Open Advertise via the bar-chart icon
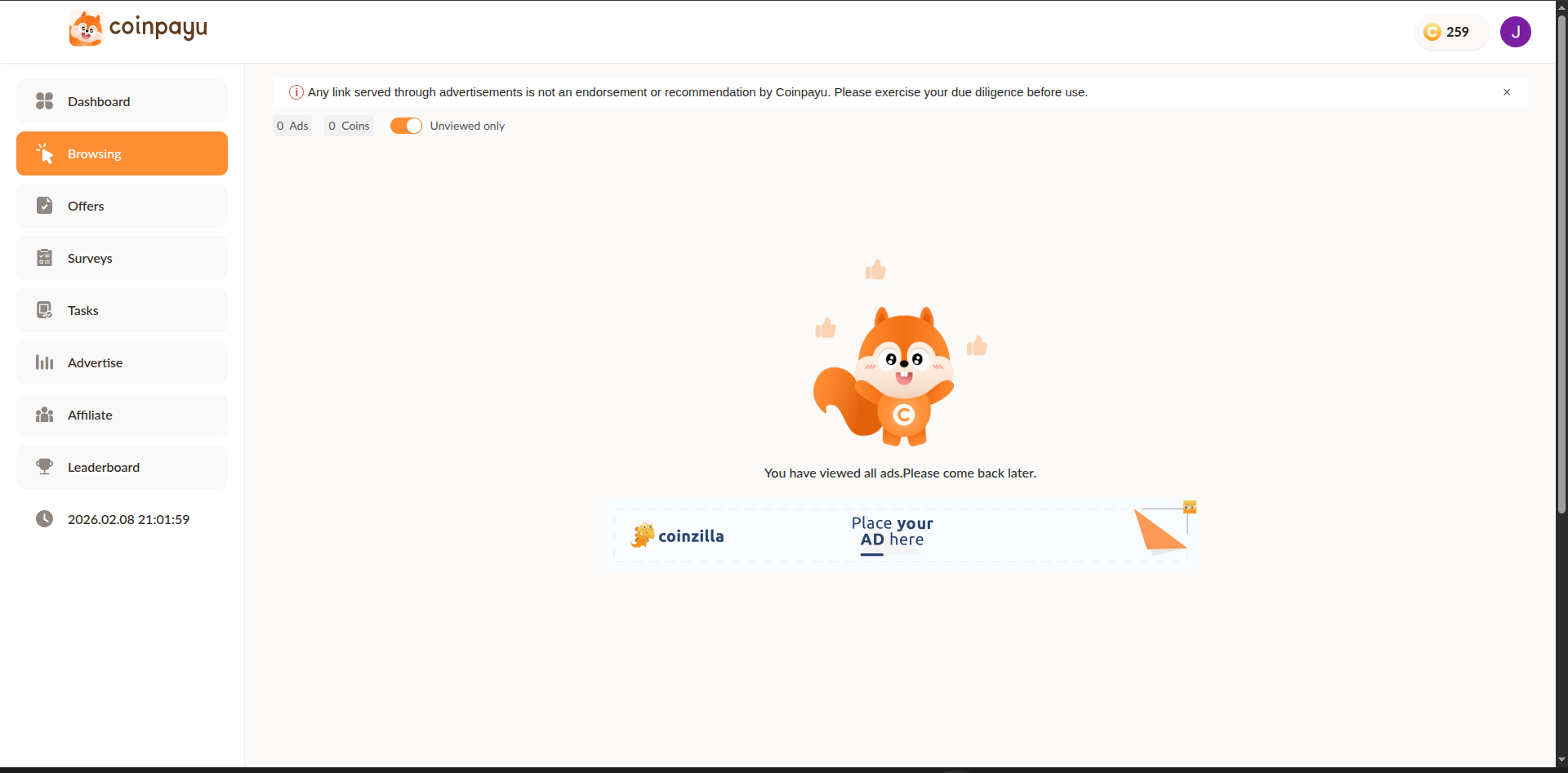 click(44, 362)
